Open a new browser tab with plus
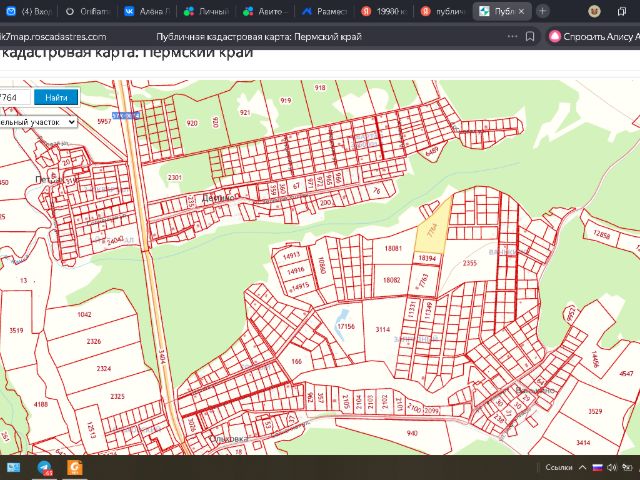The height and width of the screenshot is (480, 640). point(543,11)
